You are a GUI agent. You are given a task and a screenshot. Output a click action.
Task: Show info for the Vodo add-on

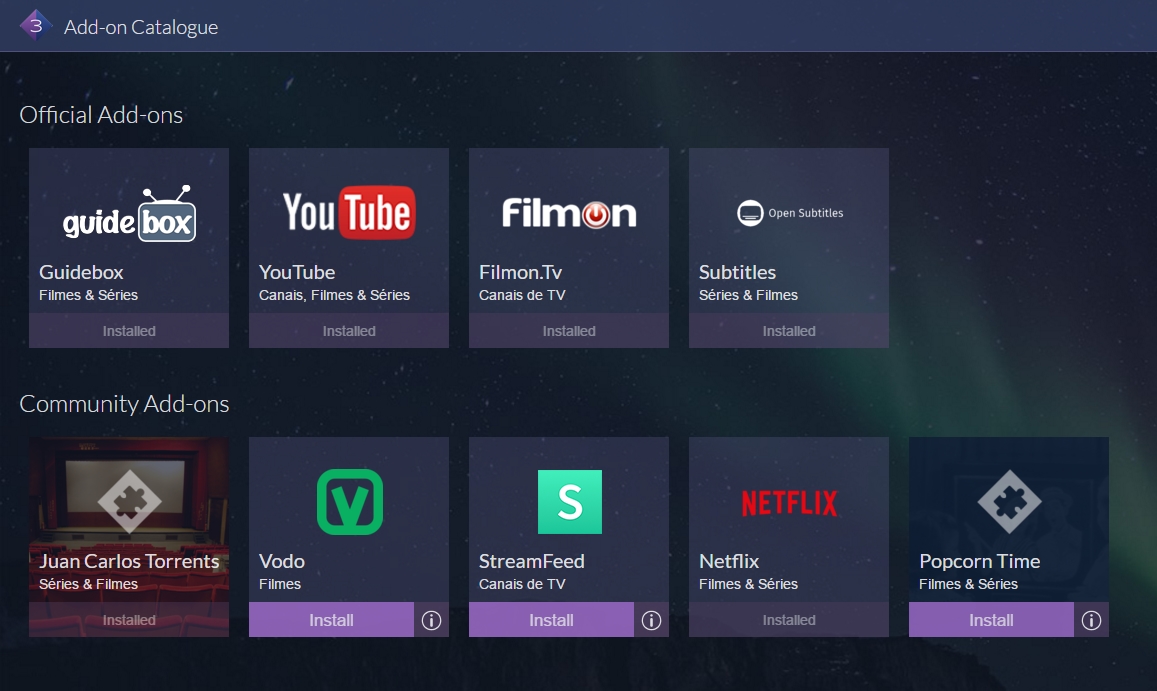pos(432,620)
